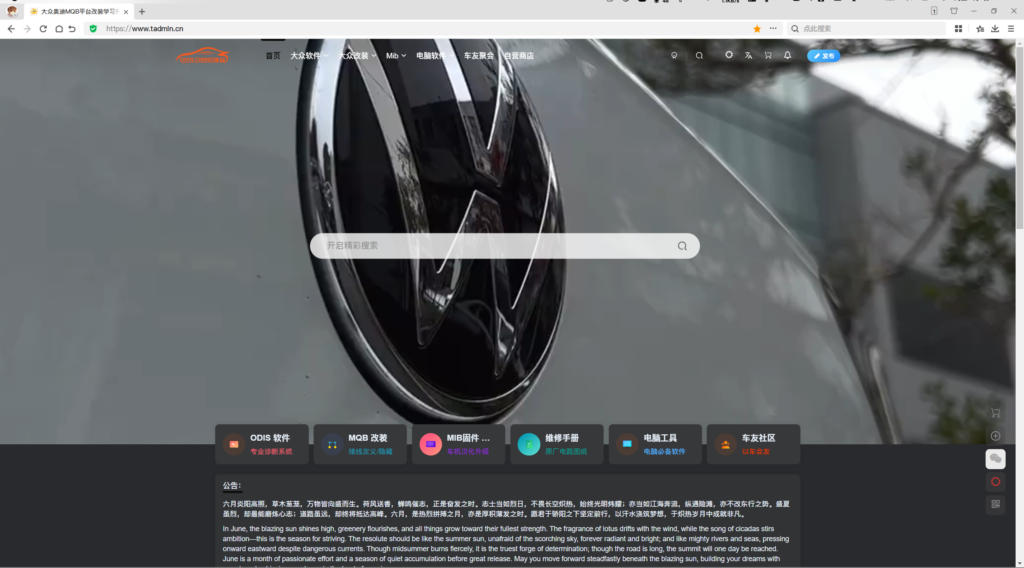The width and height of the screenshot is (1024, 568).
Task: Open the ODIS 软件 card
Action: point(262,444)
